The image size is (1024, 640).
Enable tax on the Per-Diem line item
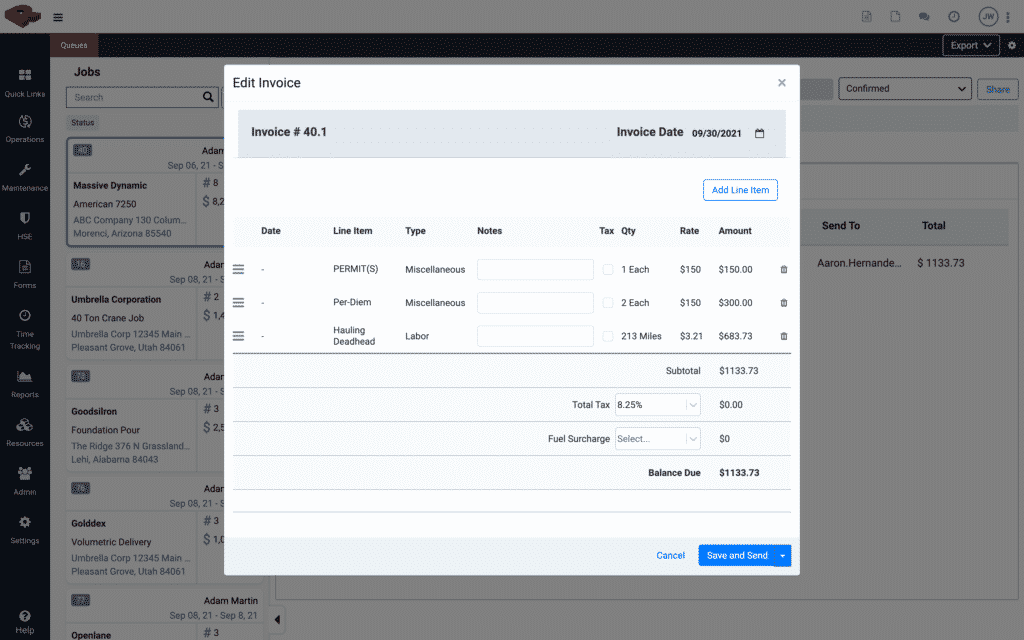click(x=606, y=302)
